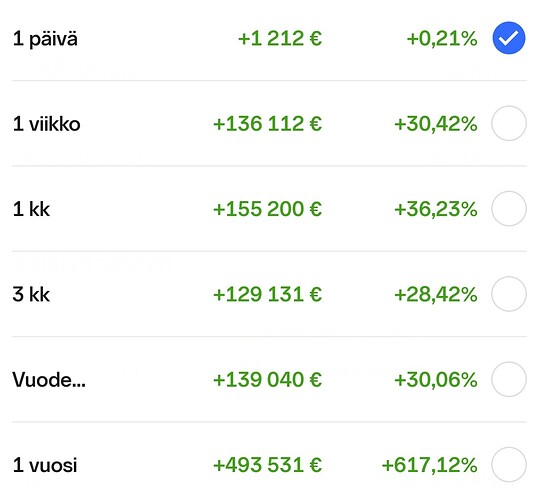Click the +155 200 € amount

268,209
